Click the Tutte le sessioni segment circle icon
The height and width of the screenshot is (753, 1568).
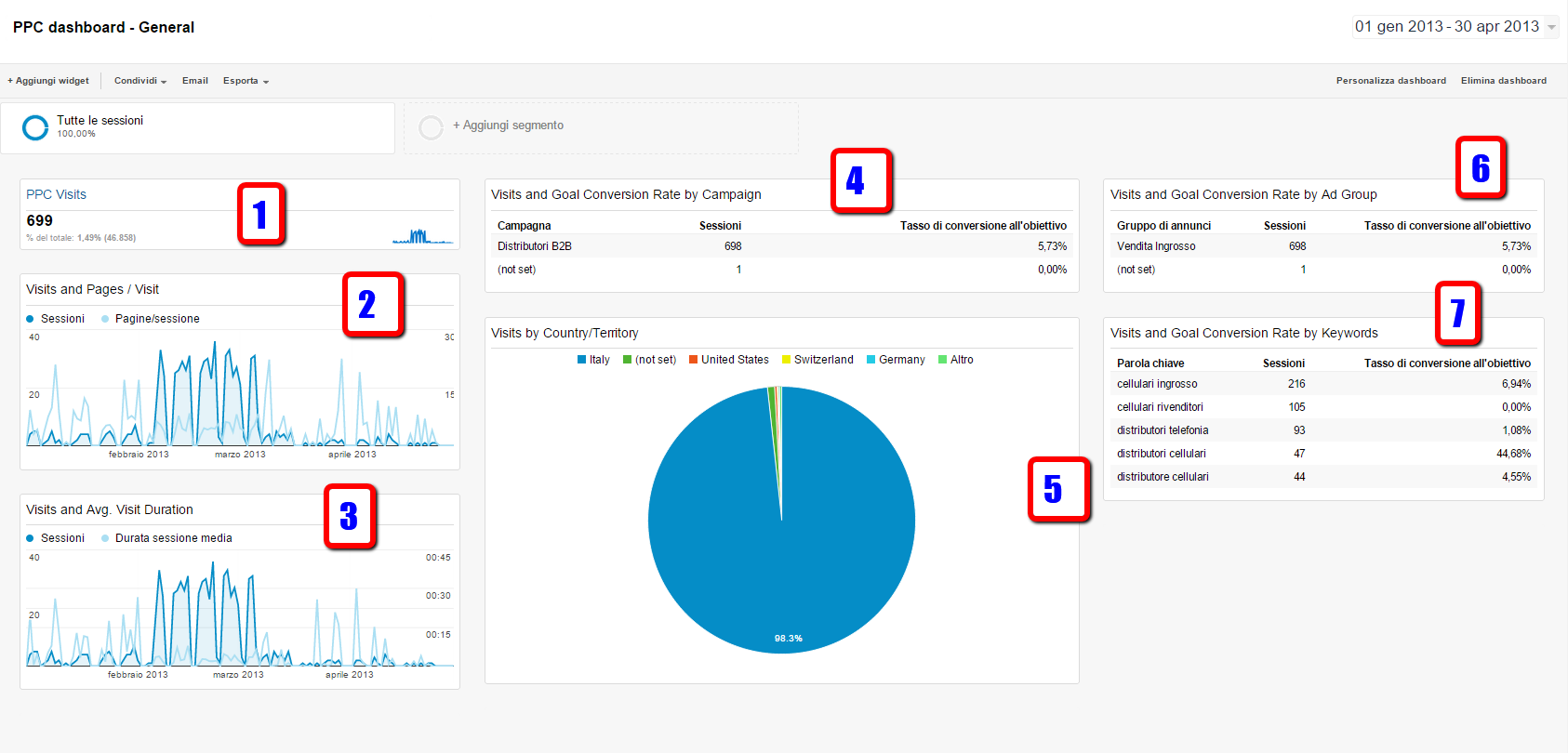pyautogui.click(x=35, y=127)
